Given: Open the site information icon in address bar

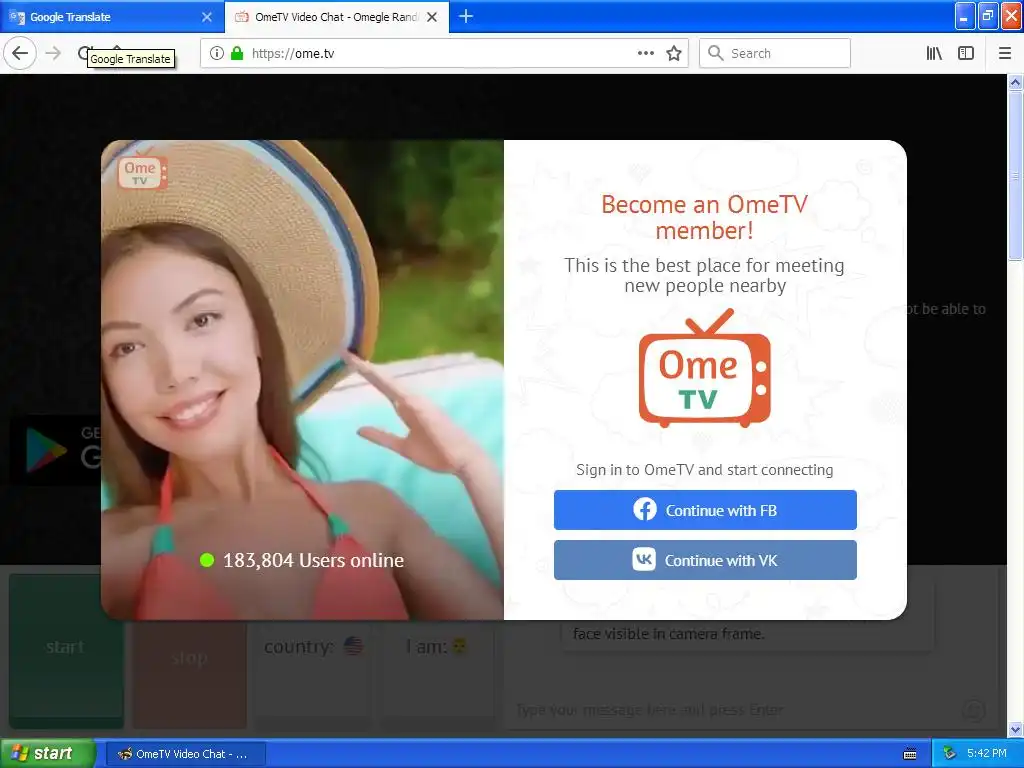Looking at the screenshot, I should click(x=217, y=53).
